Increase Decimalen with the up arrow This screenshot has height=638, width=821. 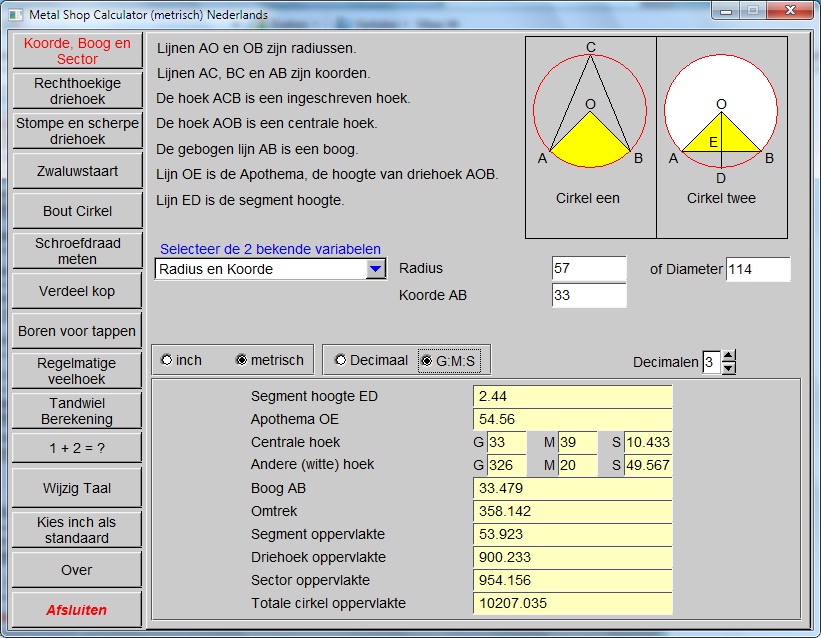728,356
